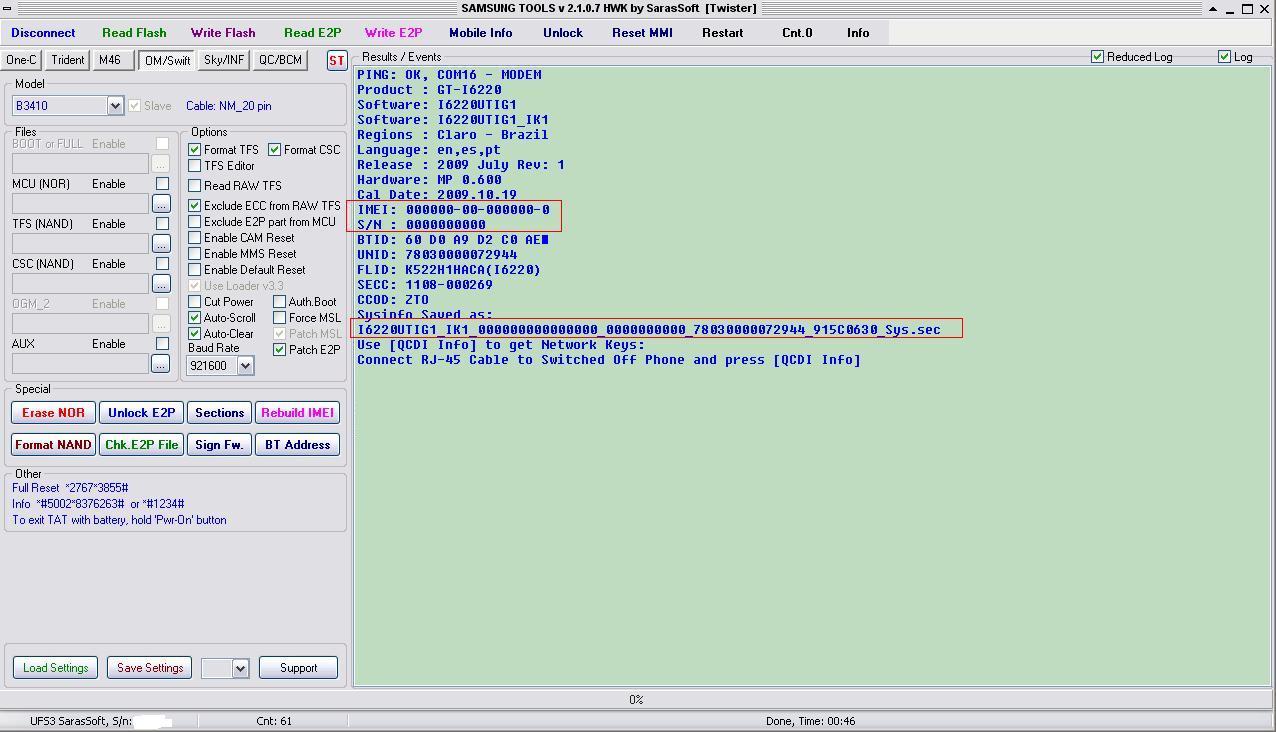Viewport: 1276px width, 732px height.
Task: Toggle the Reduced Log checkbox
Action: click(x=1097, y=57)
